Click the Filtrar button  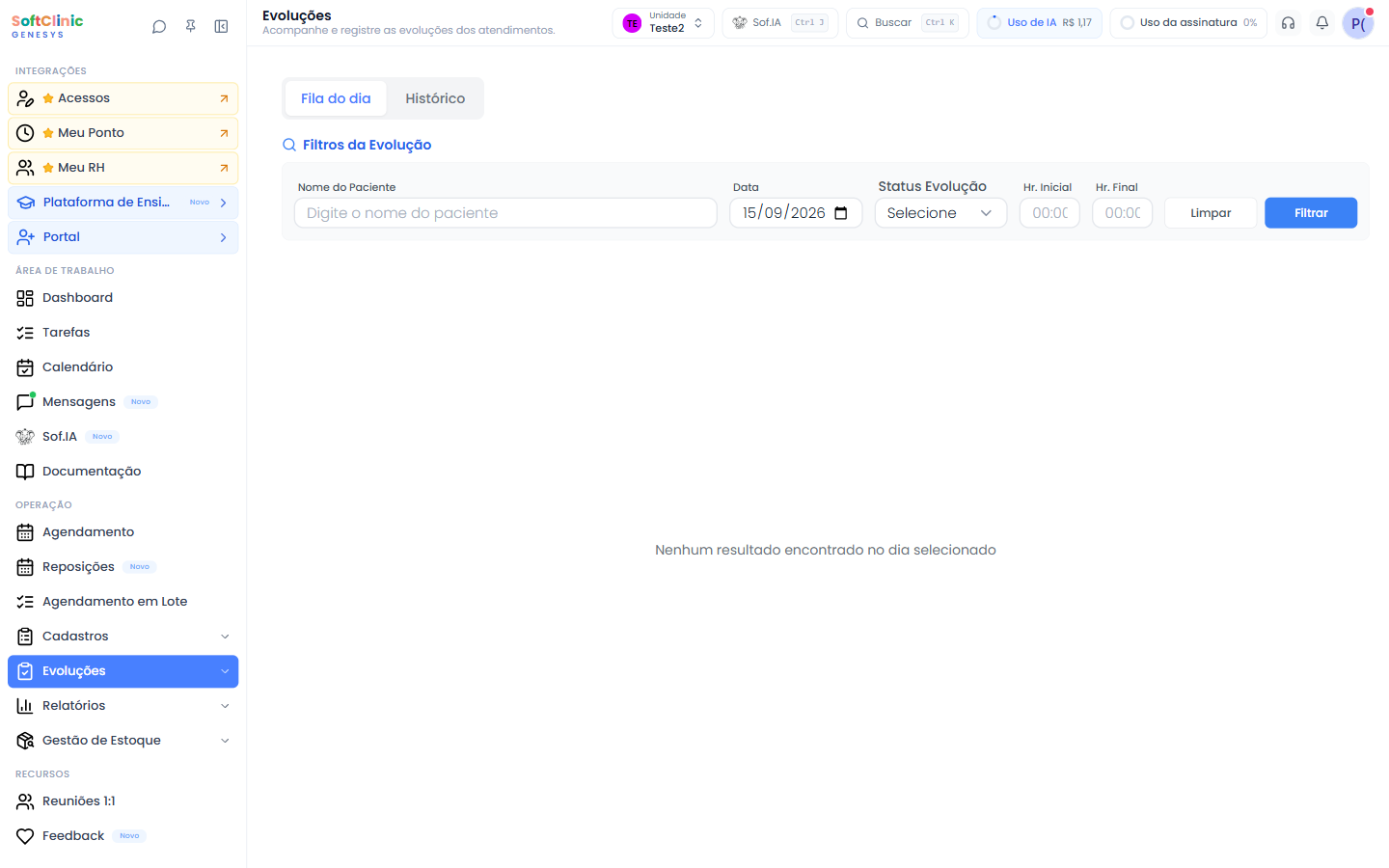pos(1311,213)
